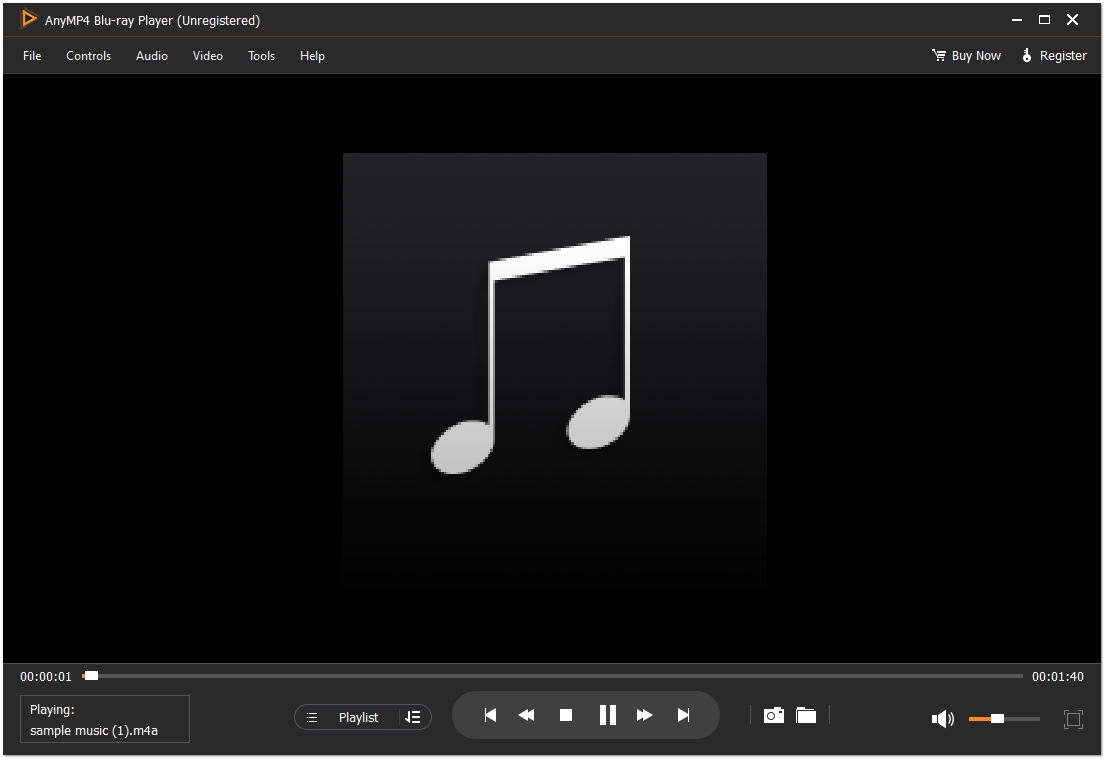Change the playlist play order mode
1105x759 pixels.
pyautogui.click(x=413, y=717)
